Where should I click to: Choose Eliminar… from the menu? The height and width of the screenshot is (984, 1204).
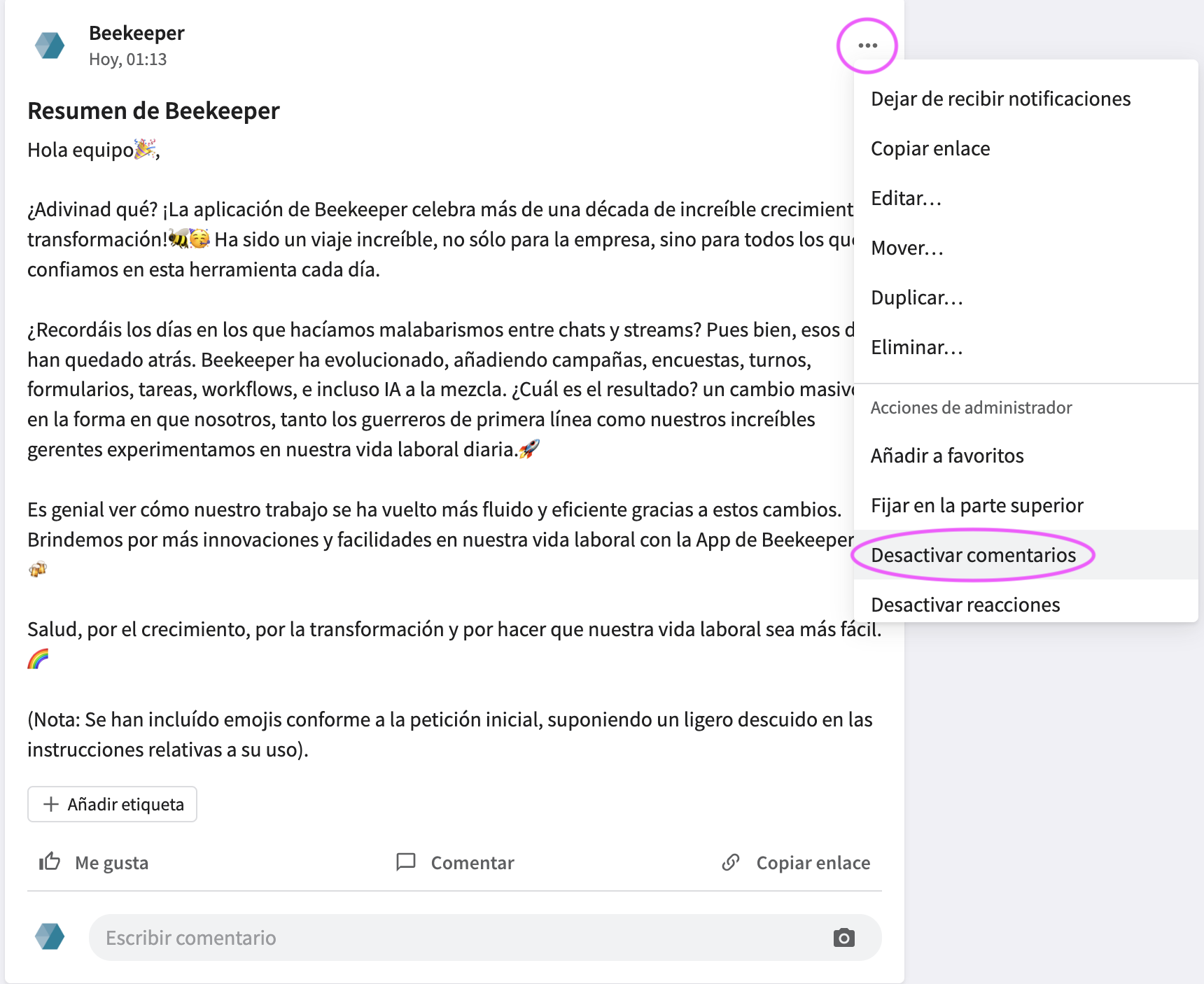click(1026, 347)
